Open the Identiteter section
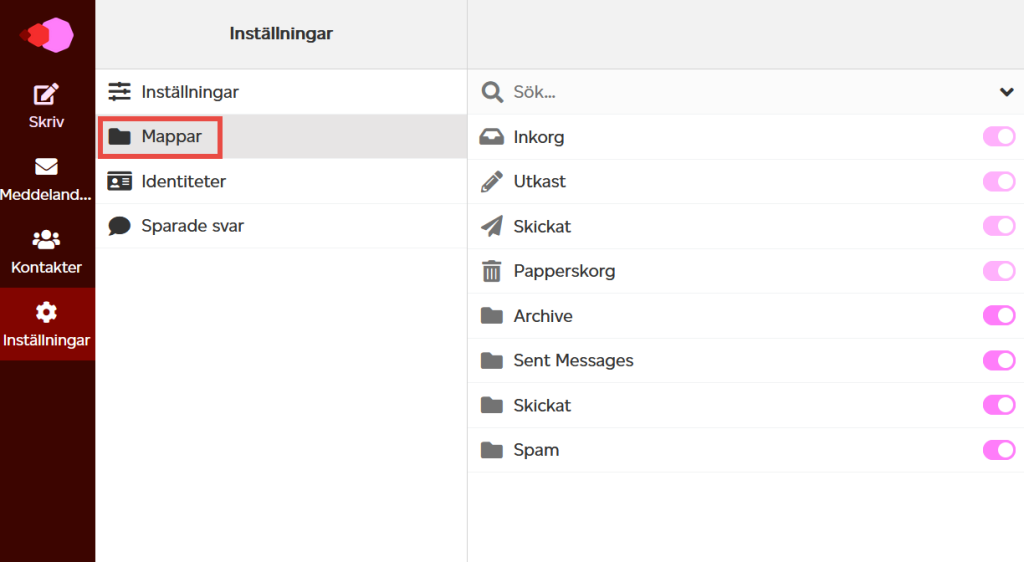 (281, 181)
